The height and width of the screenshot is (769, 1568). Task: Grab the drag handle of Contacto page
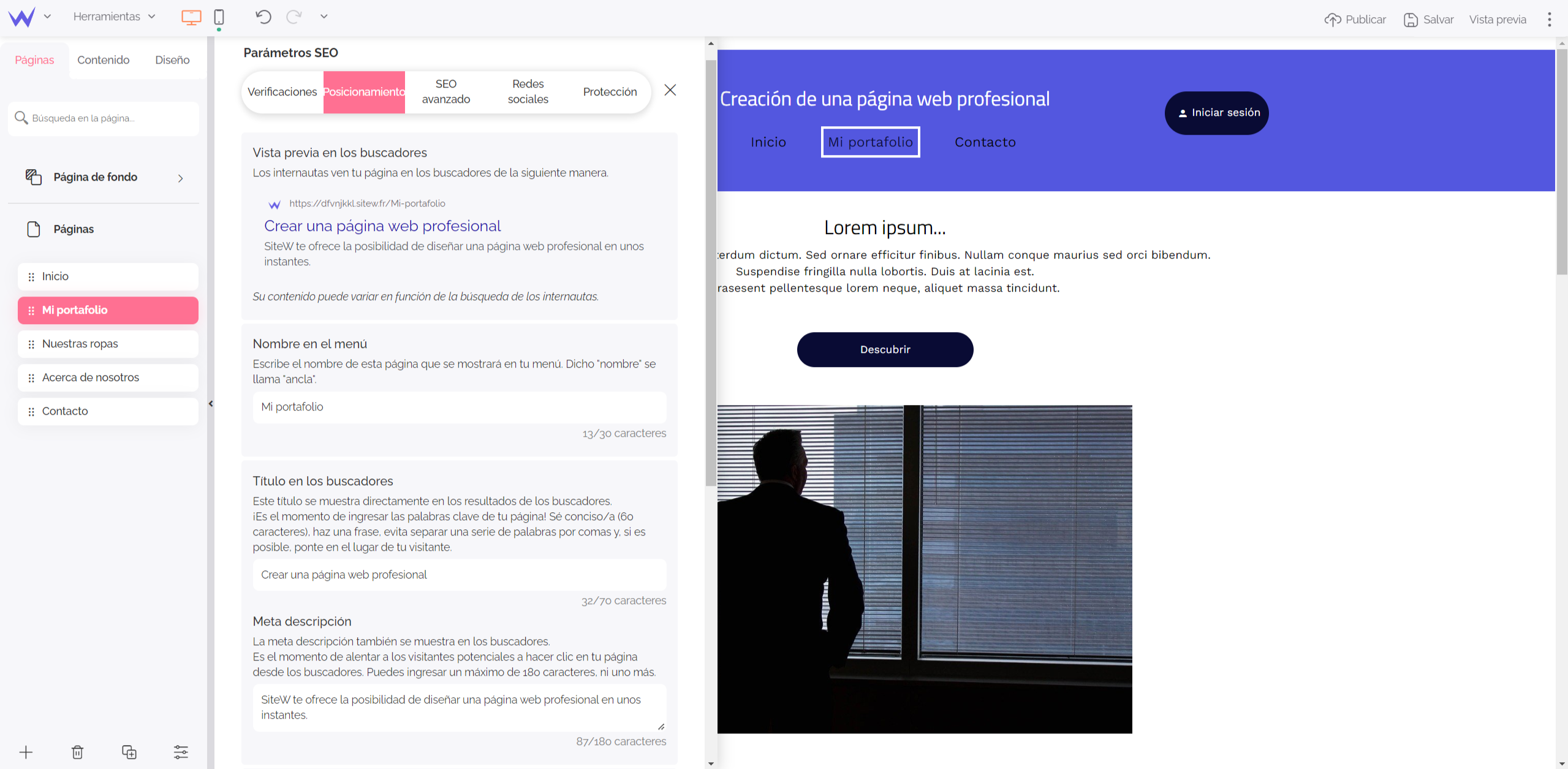click(x=31, y=412)
